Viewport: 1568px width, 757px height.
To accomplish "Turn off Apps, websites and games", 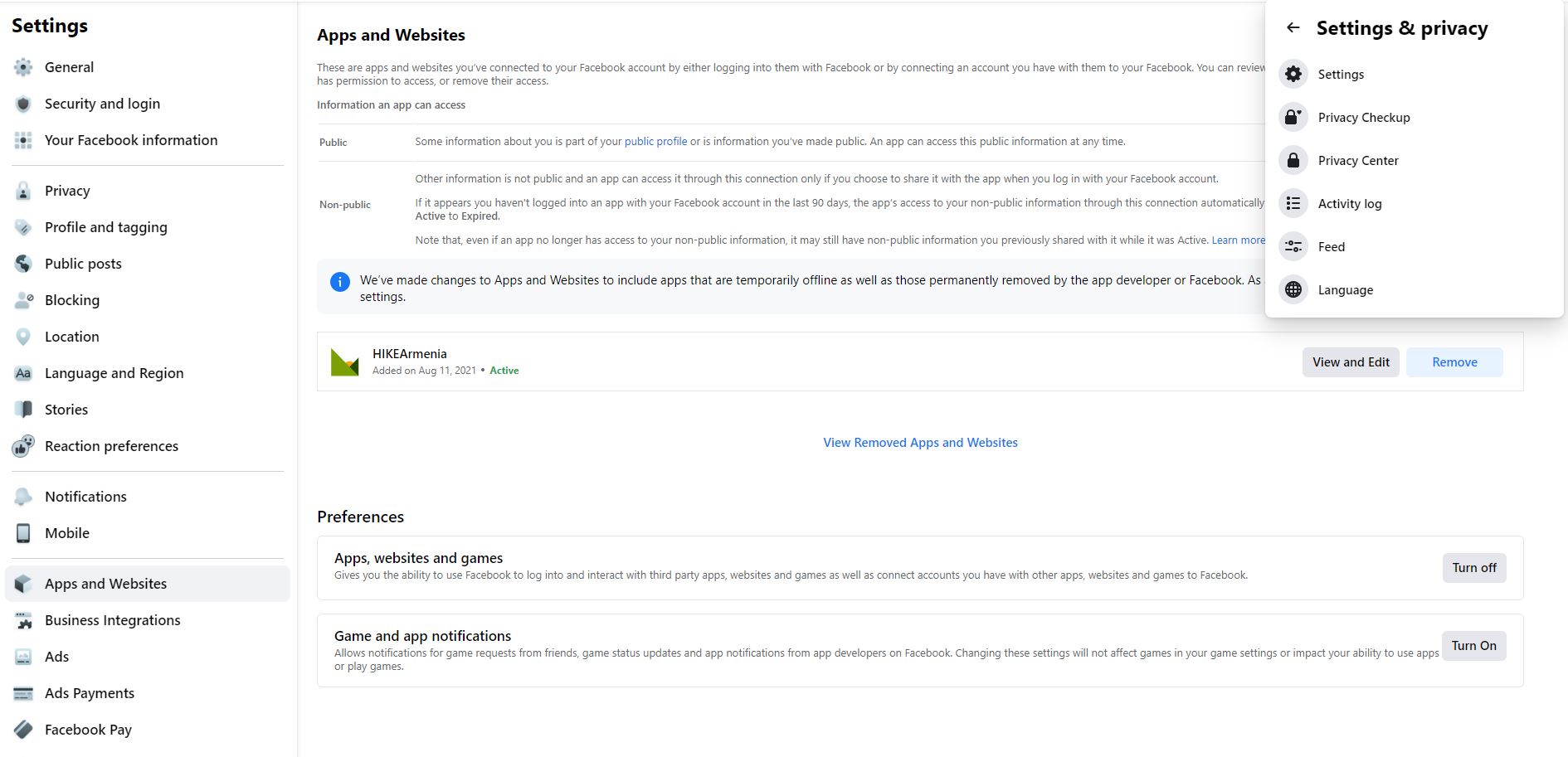I will (x=1473, y=568).
